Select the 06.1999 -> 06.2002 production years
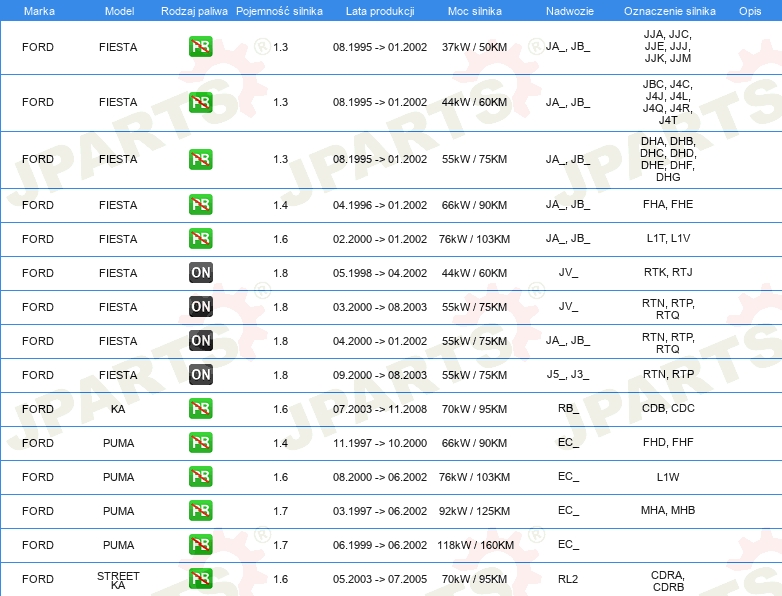Image resolution: width=782 pixels, height=596 pixels. [380, 545]
